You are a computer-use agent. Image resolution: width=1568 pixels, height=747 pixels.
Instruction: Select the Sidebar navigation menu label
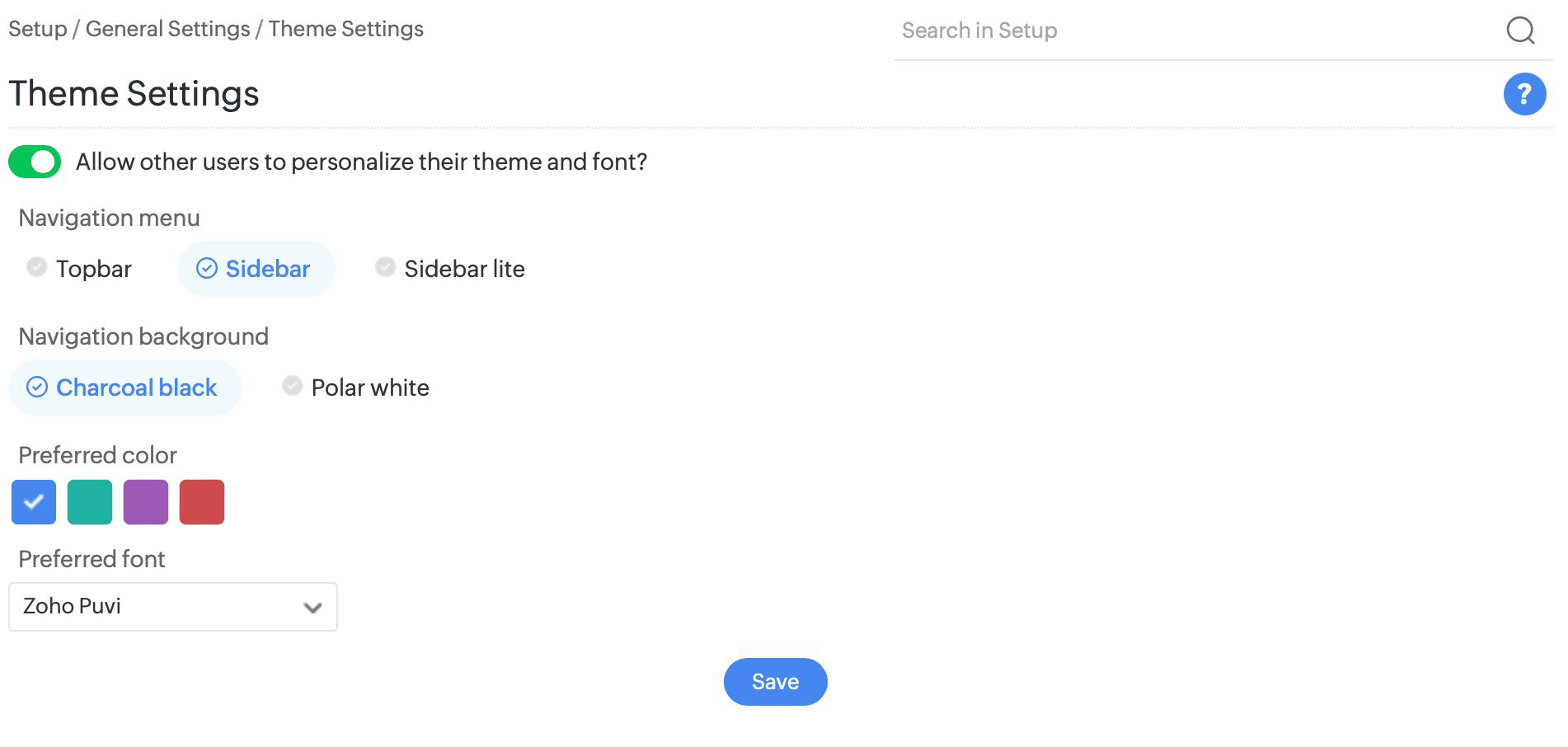pos(268,269)
